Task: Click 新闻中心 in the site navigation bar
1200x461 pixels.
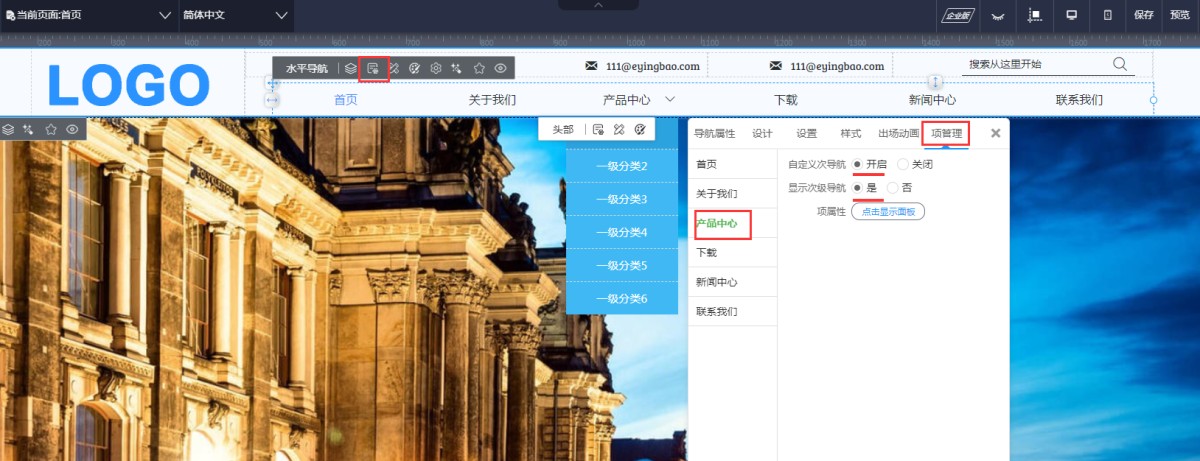Action: [932, 100]
